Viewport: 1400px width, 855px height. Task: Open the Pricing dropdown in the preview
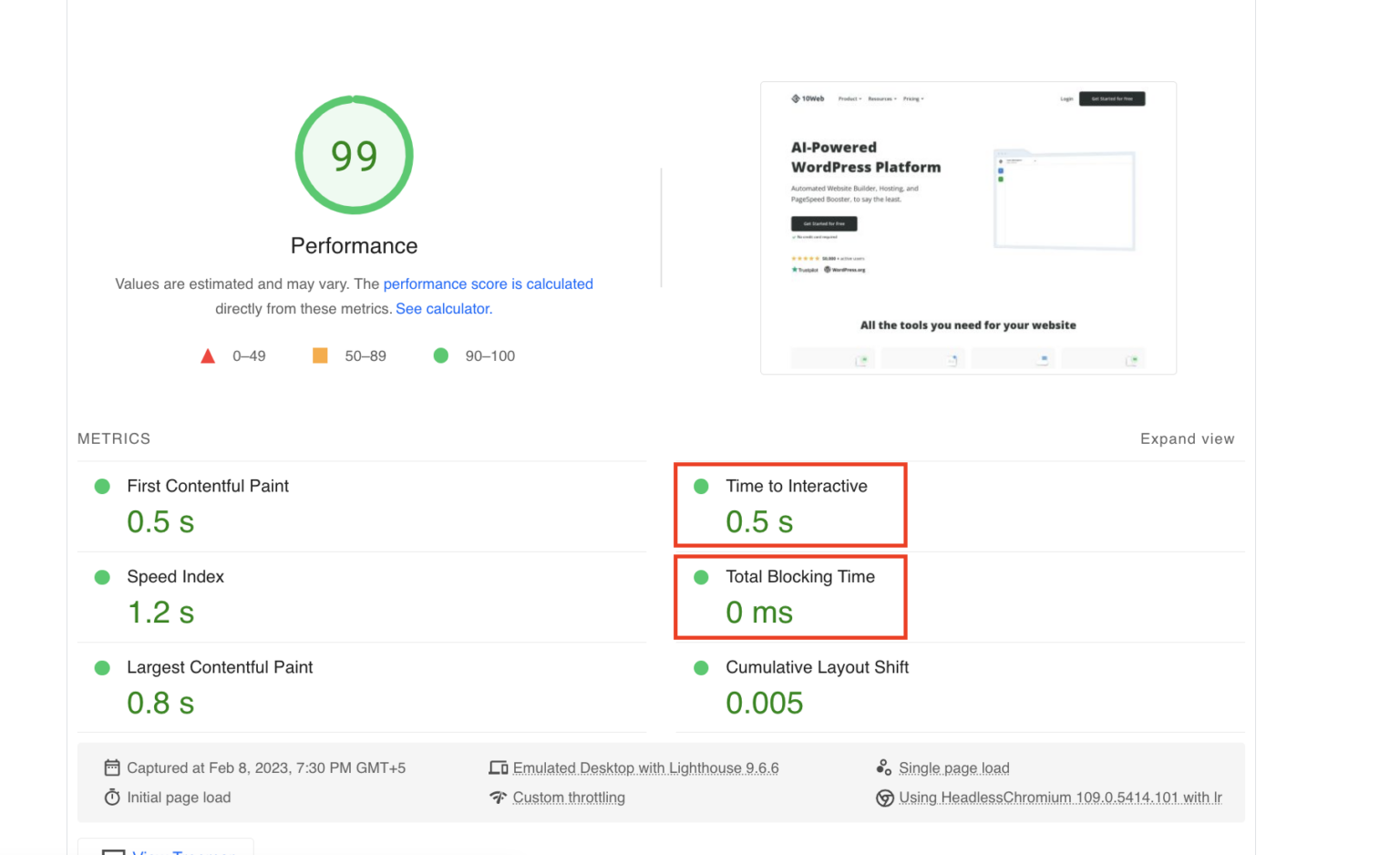pos(911,98)
